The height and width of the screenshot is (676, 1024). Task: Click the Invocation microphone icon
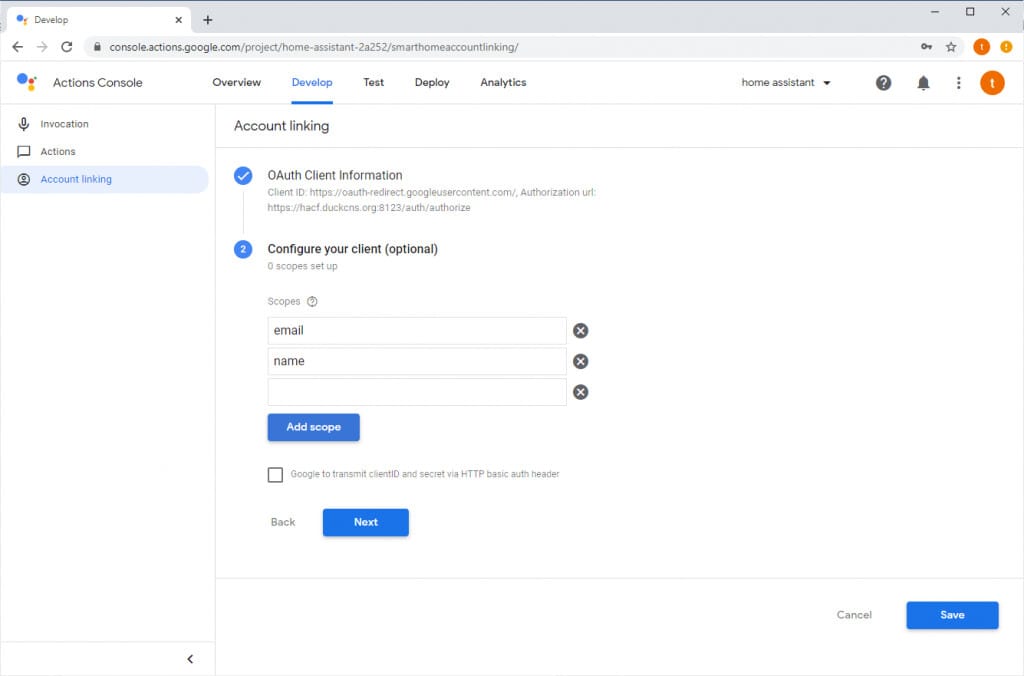click(24, 124)
